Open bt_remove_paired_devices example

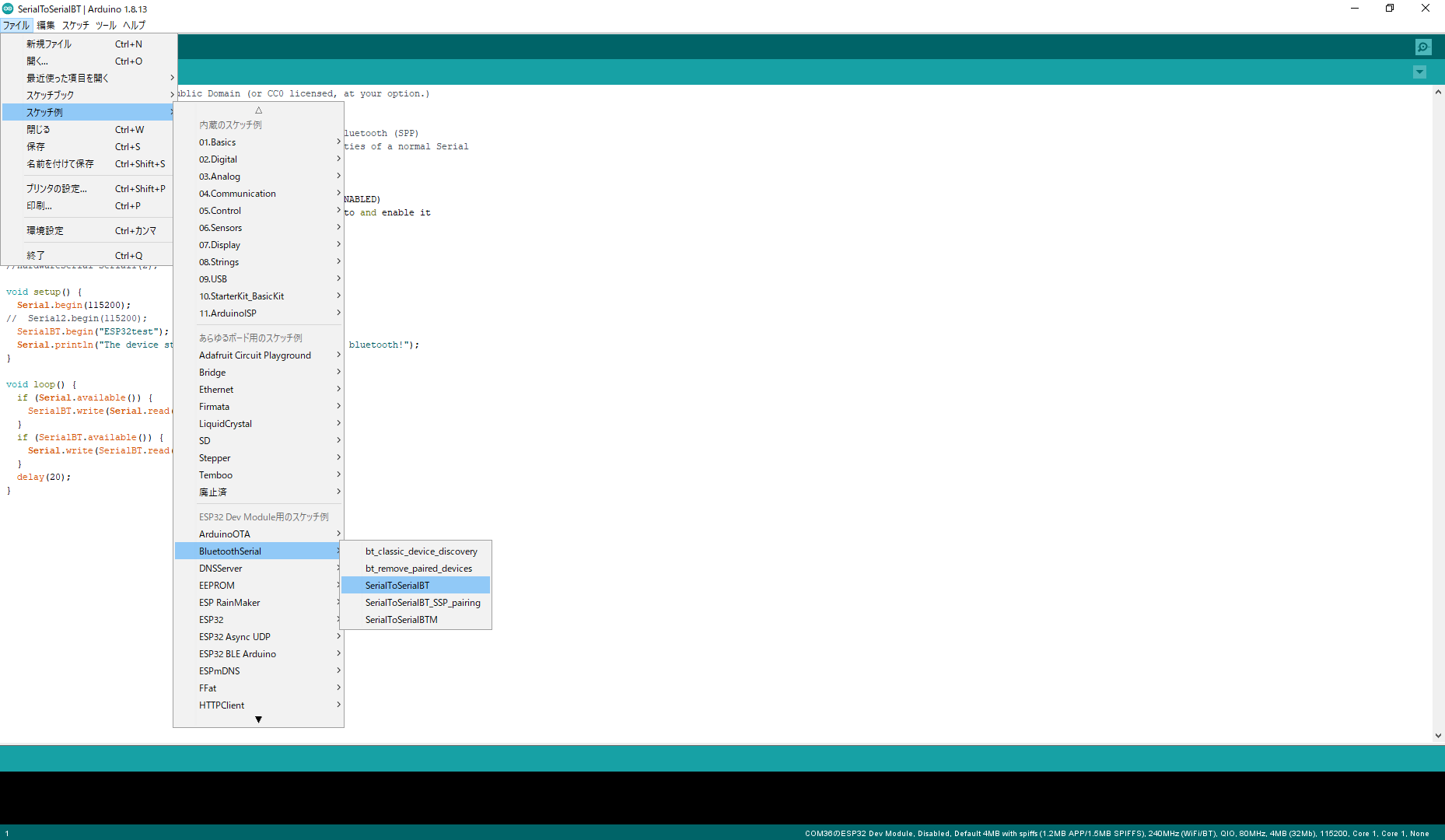click(416, 569)
